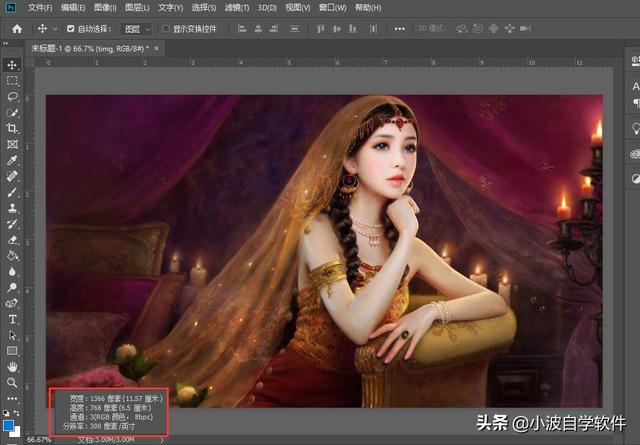Open the 文件(F) menu
640x445 pixels.
click(x=40, y=8)
